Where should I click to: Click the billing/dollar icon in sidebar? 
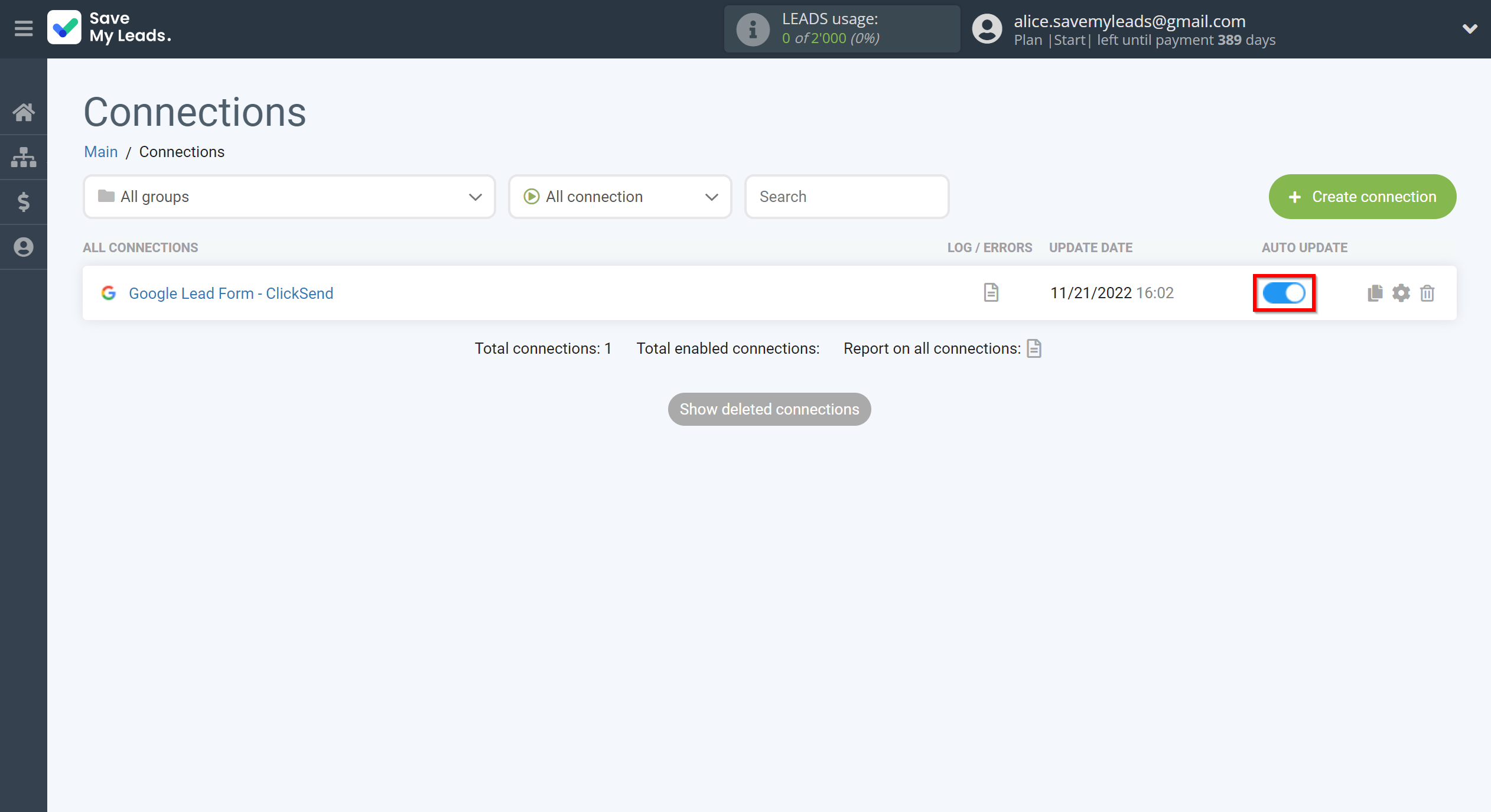[24, 202]
